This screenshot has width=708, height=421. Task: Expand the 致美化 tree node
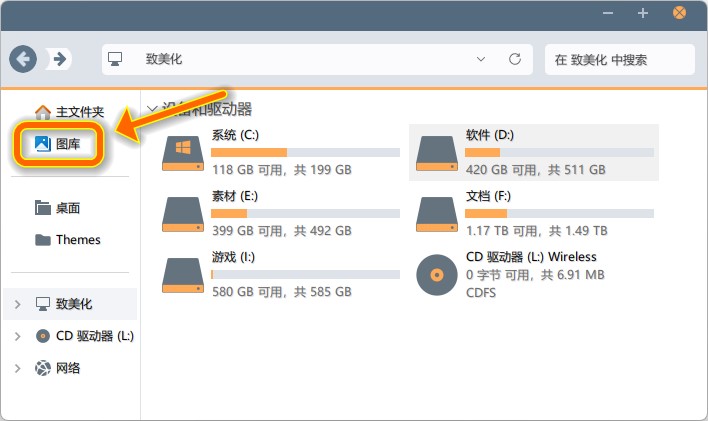(18, 304)
